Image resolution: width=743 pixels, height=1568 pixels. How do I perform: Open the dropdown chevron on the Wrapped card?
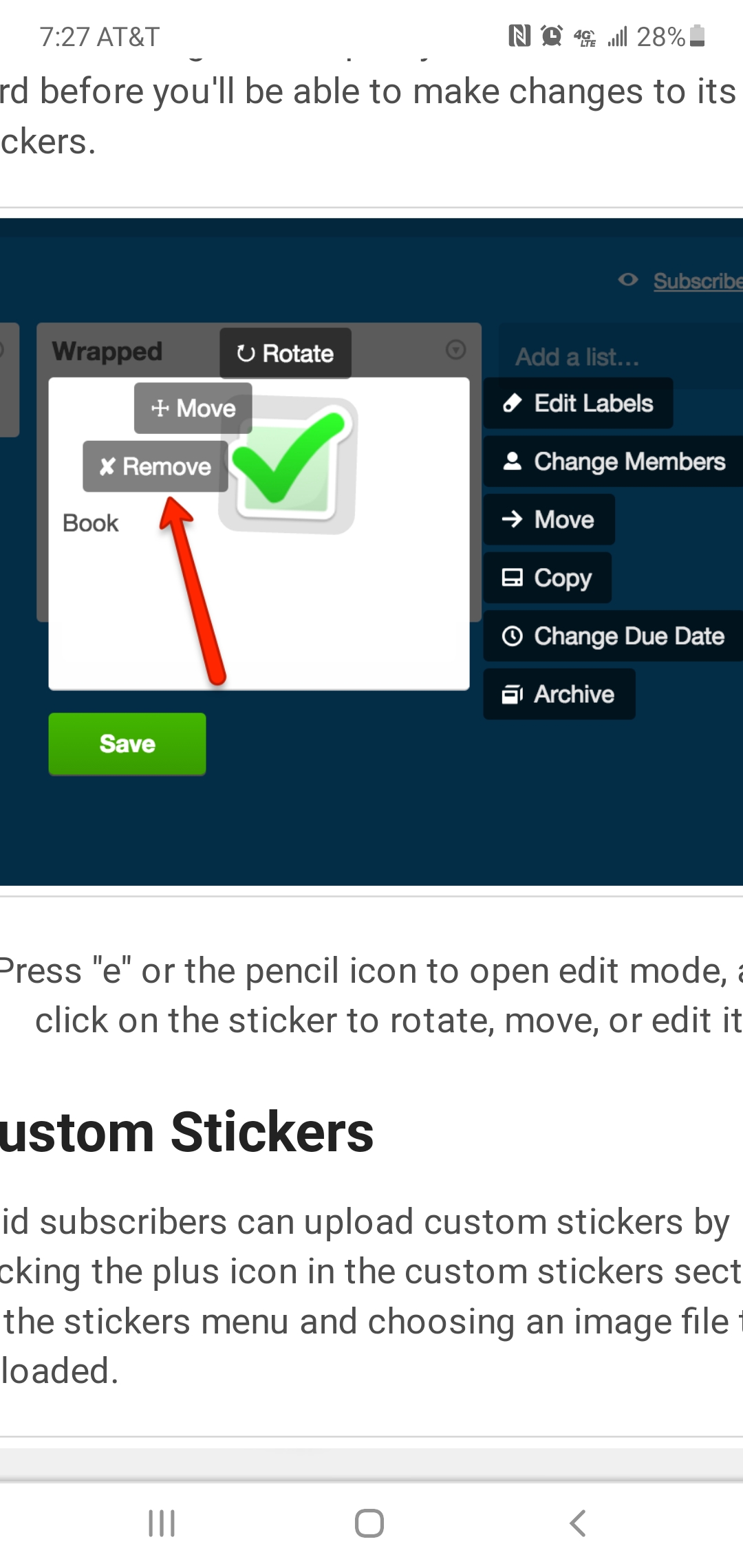[456, 350]
